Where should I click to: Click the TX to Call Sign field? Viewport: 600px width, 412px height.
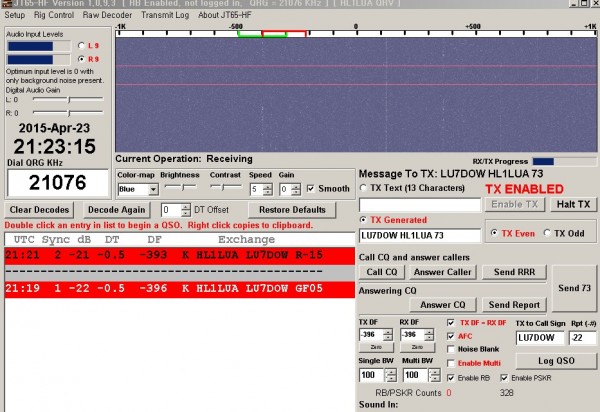(x=540, y=337)
